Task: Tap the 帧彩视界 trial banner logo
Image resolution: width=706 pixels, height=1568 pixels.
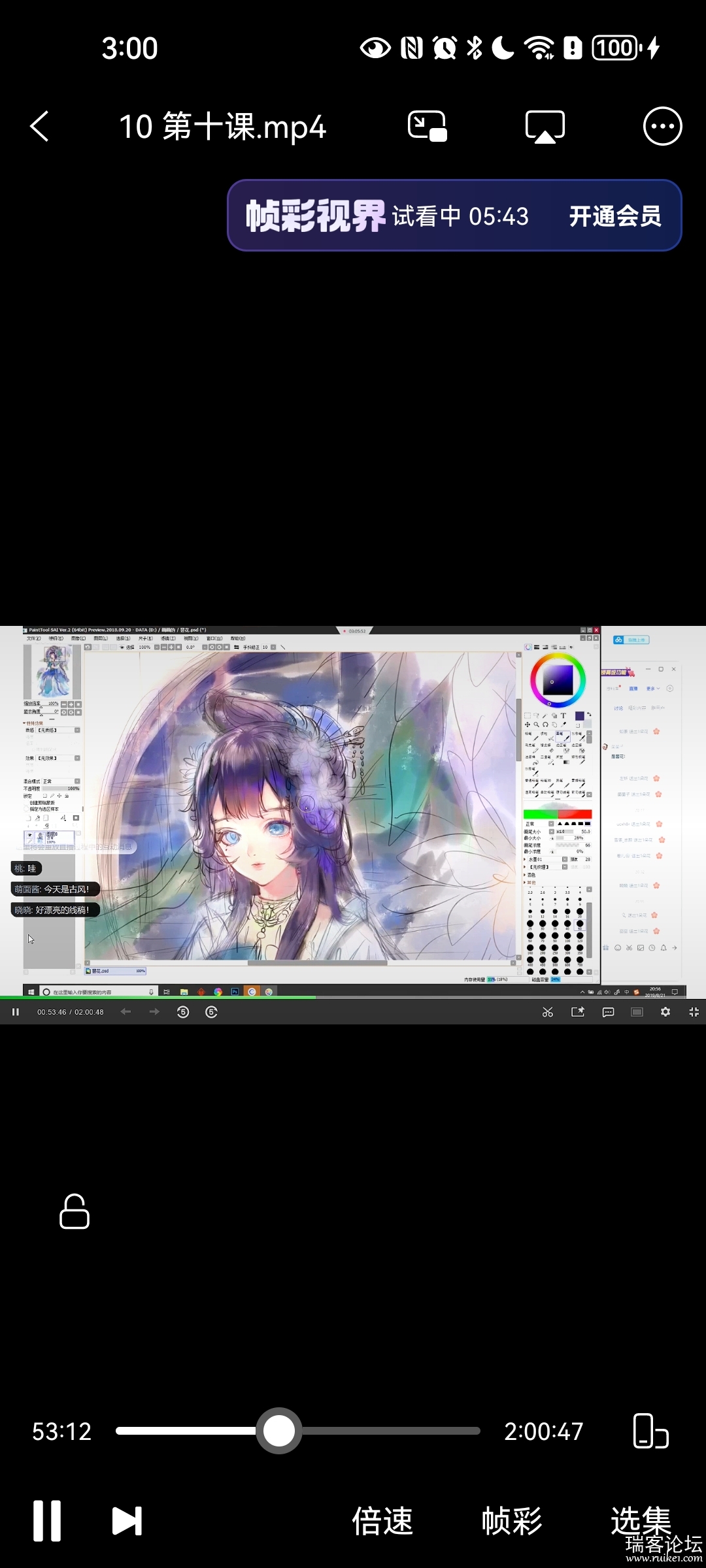Action: click(x=316, y=216)
